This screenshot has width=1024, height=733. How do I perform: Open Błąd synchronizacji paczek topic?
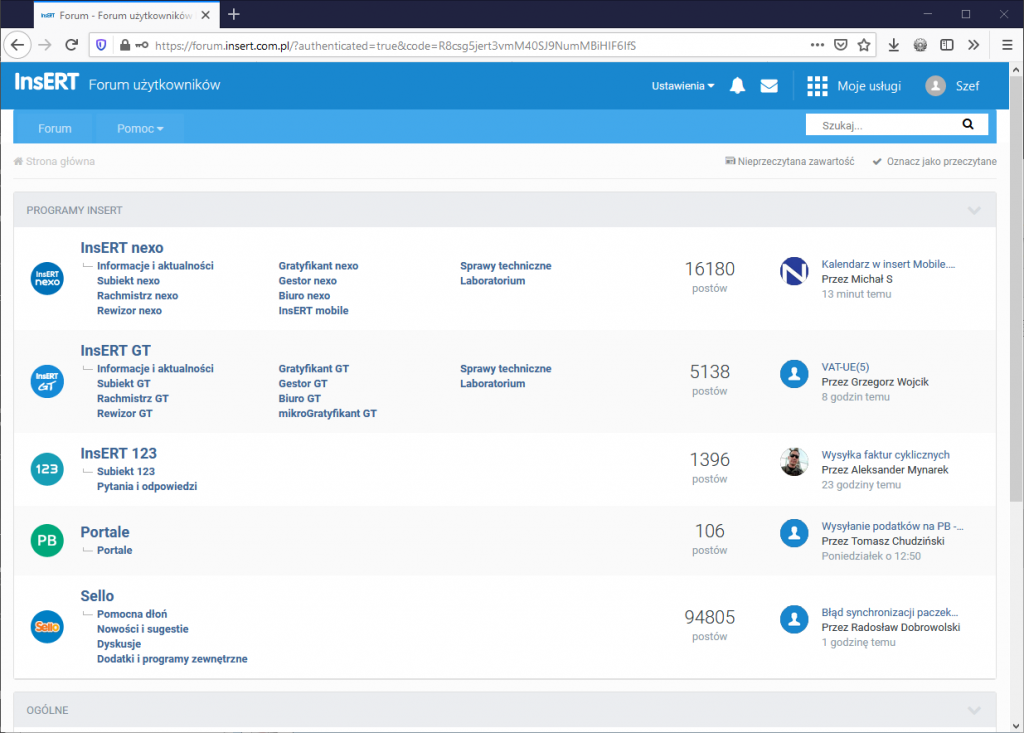889,612
